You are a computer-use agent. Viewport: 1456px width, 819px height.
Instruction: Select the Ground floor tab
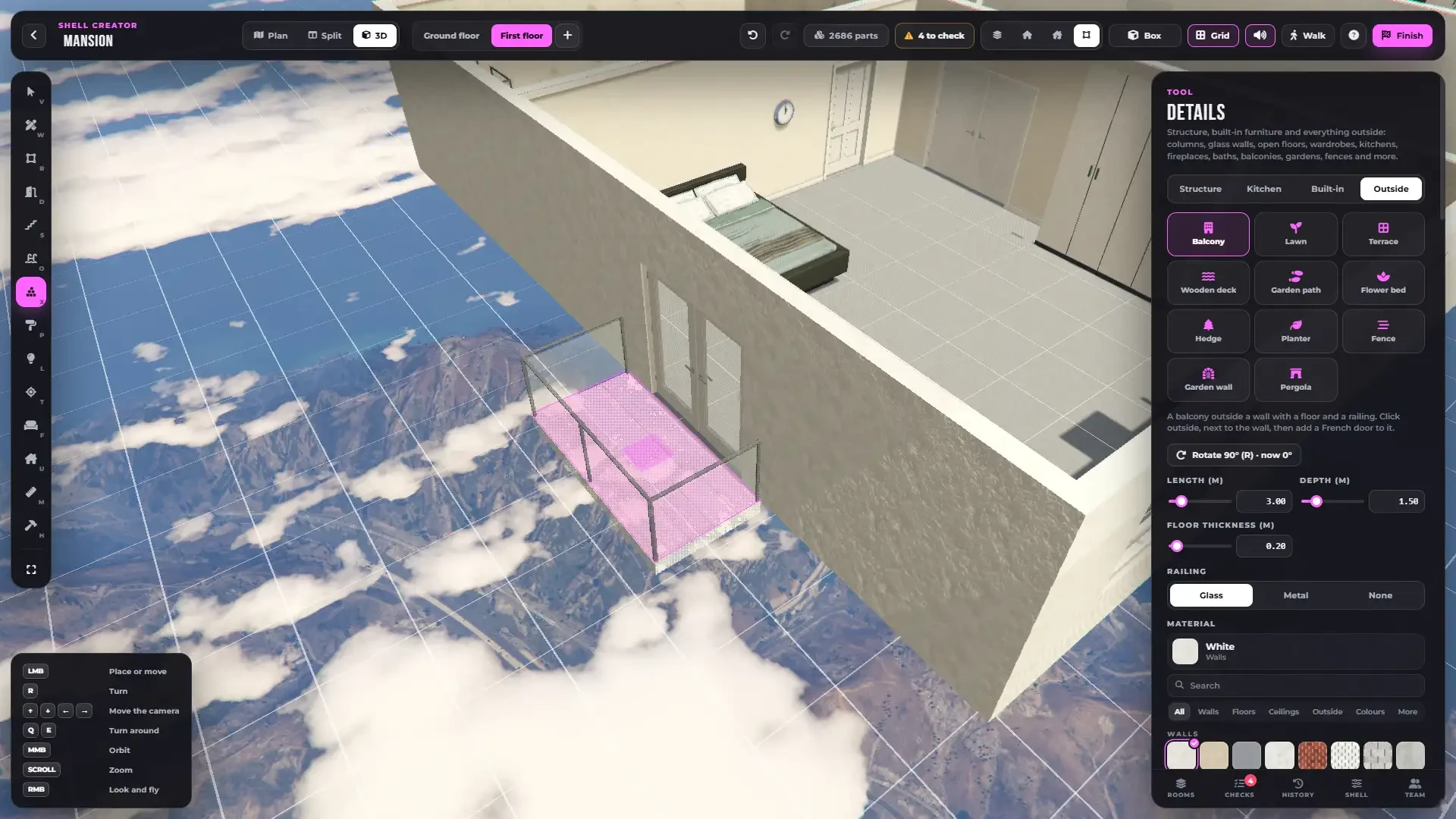point(451,36)
